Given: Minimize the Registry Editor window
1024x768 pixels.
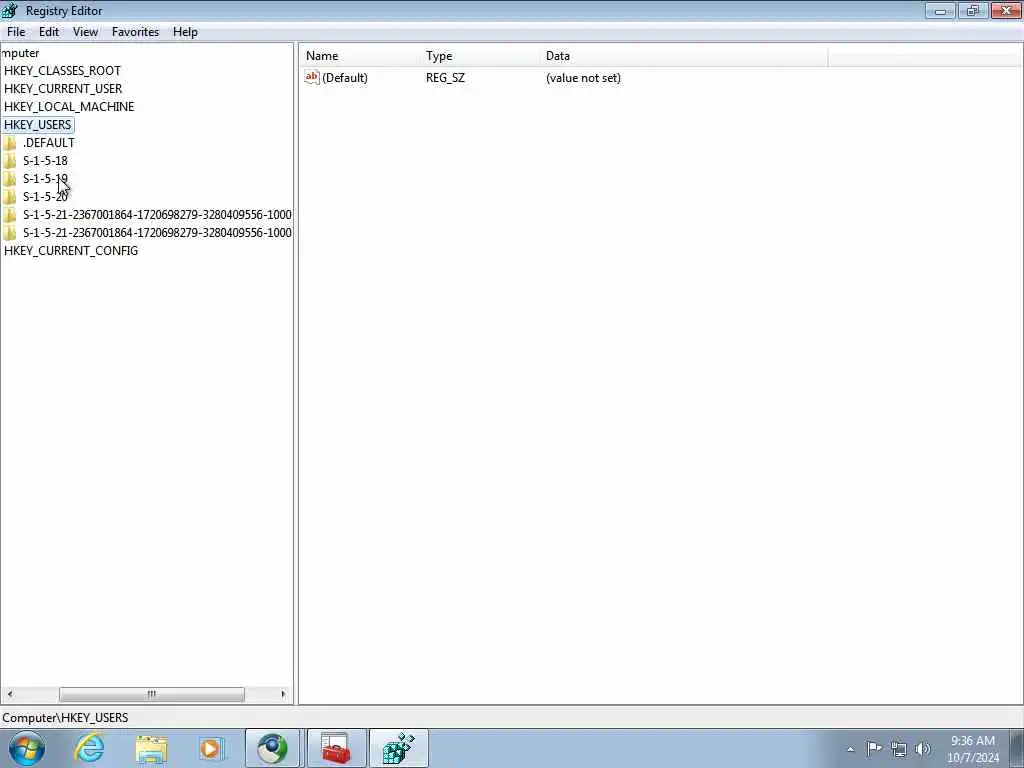Looking at the screenshot, I should pos(940,10).
